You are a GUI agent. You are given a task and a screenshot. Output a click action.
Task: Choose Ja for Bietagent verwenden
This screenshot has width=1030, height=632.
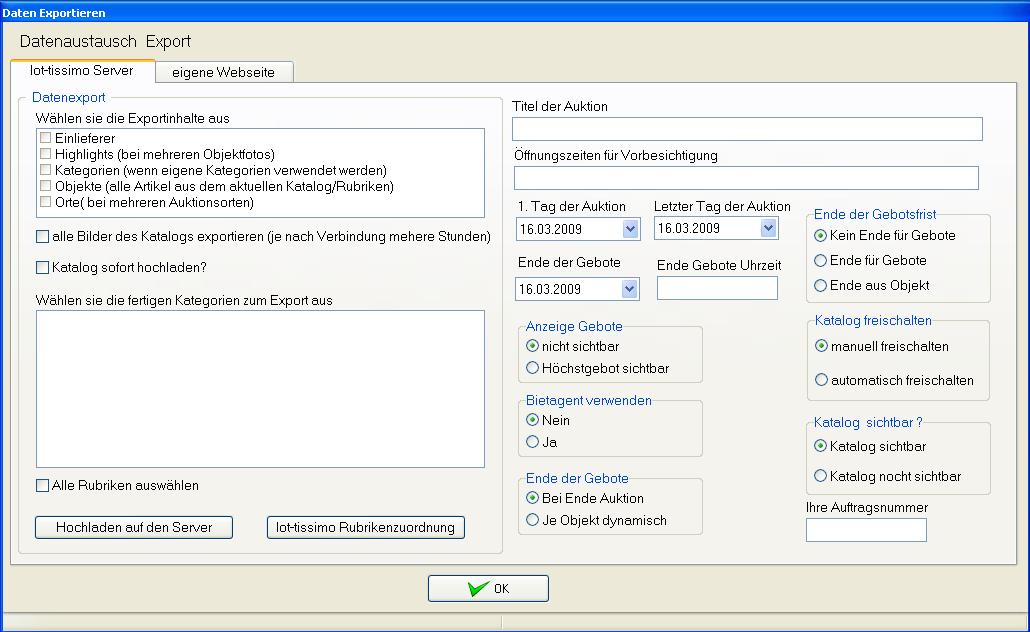[x=533, y=441]
